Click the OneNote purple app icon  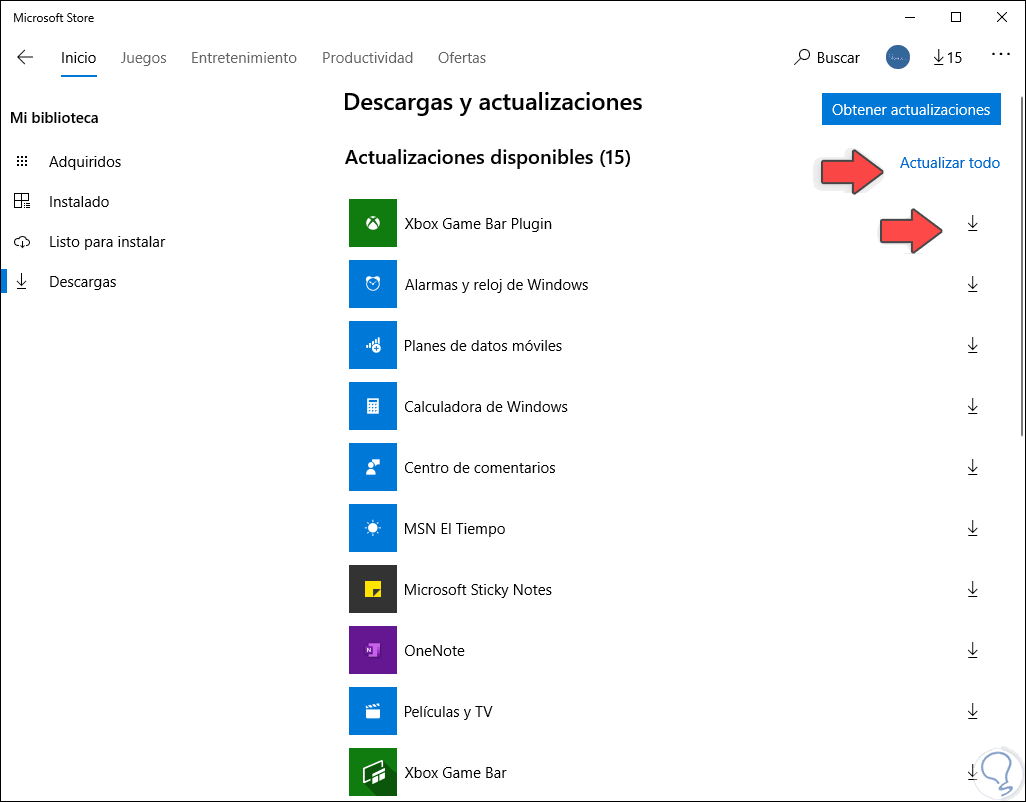click(x=372, y=650)
